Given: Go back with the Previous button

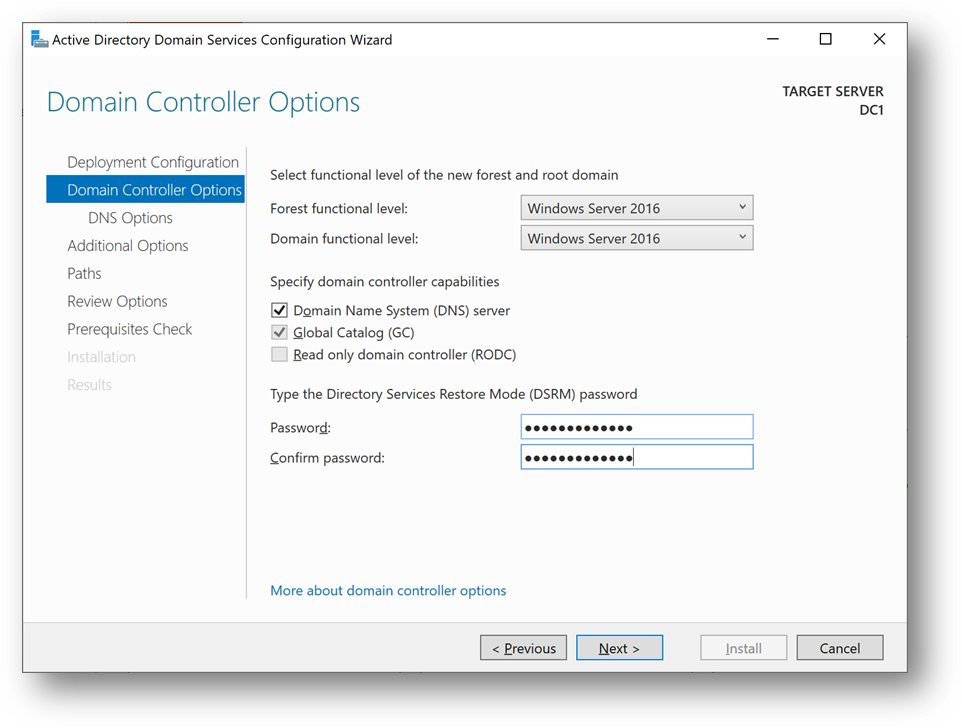Looking at the screenshot, I should 523,648.
